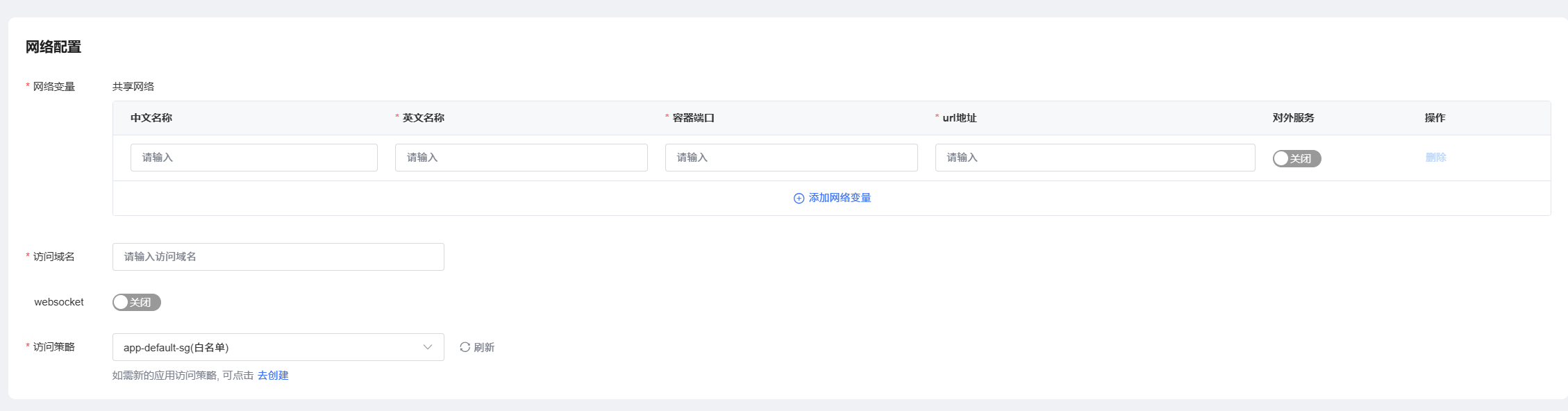Focus the 中文名称 input field

253,158
